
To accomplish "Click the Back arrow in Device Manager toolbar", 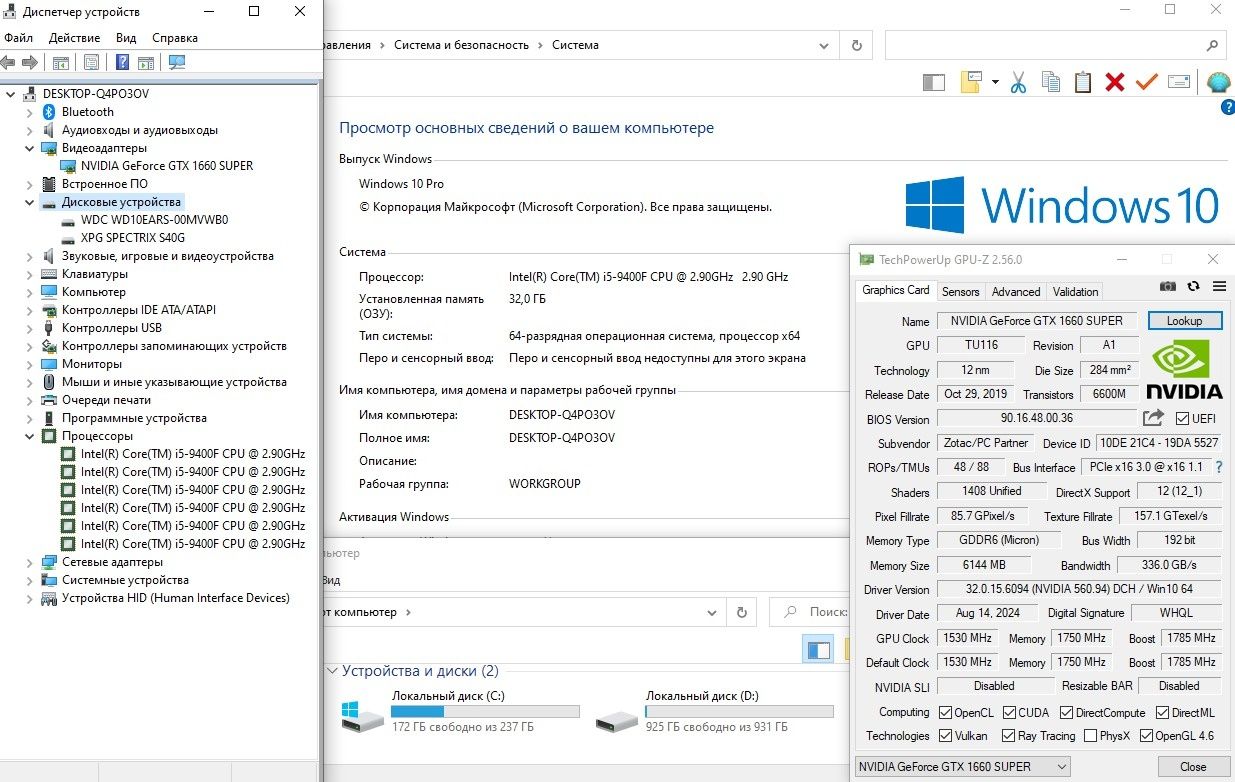I will tap(8, 62).
